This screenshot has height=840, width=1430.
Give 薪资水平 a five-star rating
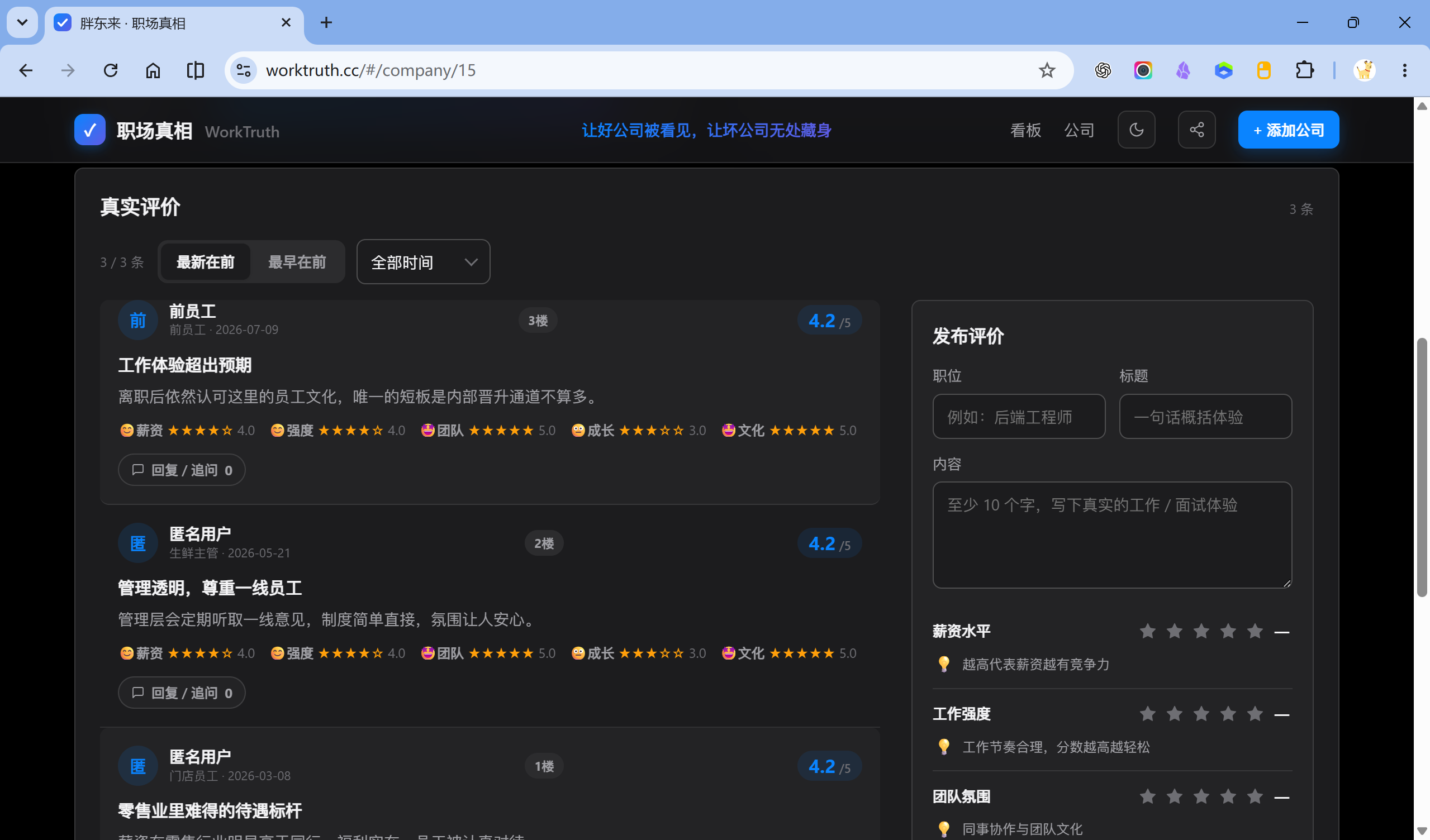(x=1255, y=631)
